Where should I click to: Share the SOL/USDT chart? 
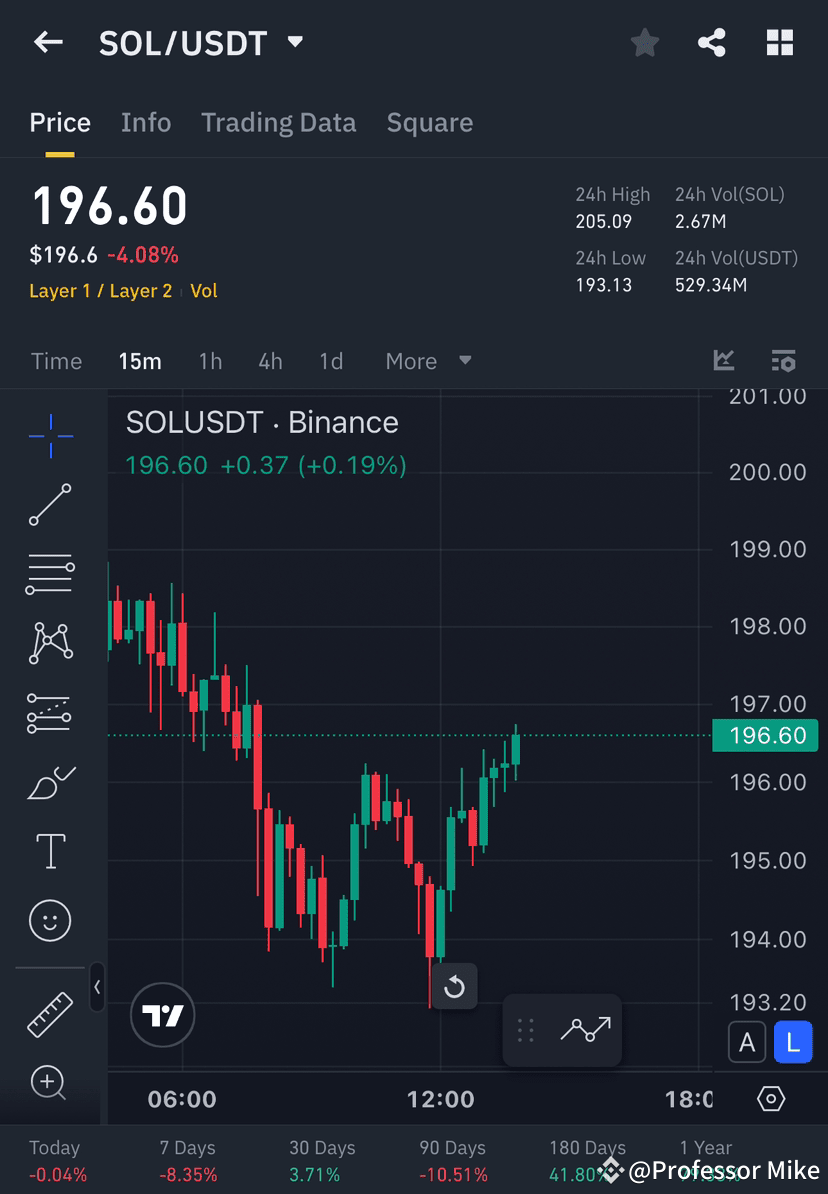pyautogui.click(x=712, y=42)
